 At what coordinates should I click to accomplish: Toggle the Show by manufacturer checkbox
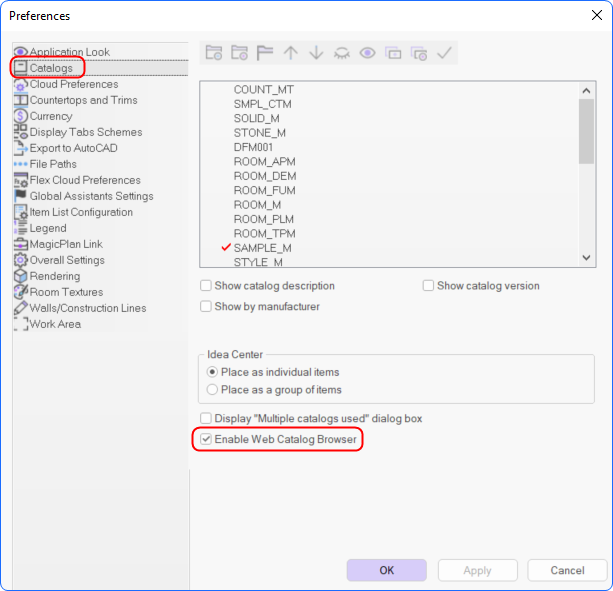coord(206,307)
